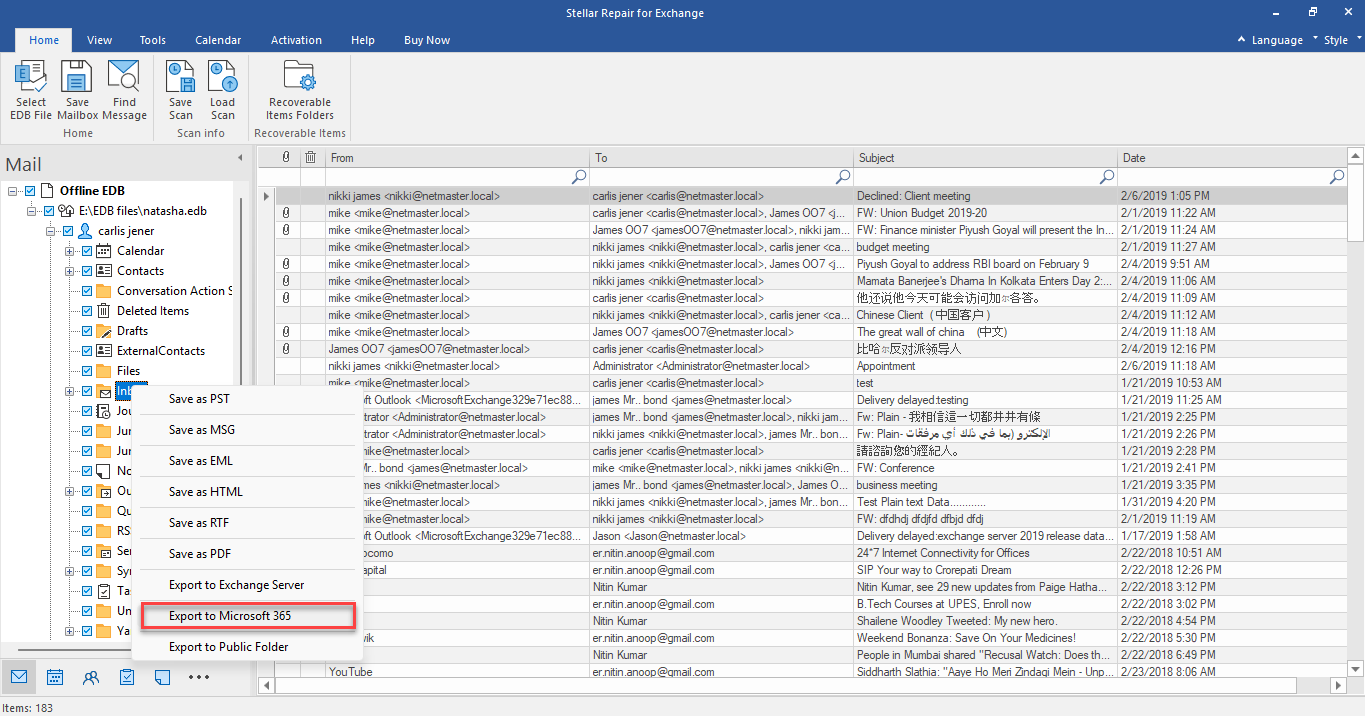
Task: Click the Deleted Items trash folder icon
Action: pyautogui.click(x=104, y=311)
